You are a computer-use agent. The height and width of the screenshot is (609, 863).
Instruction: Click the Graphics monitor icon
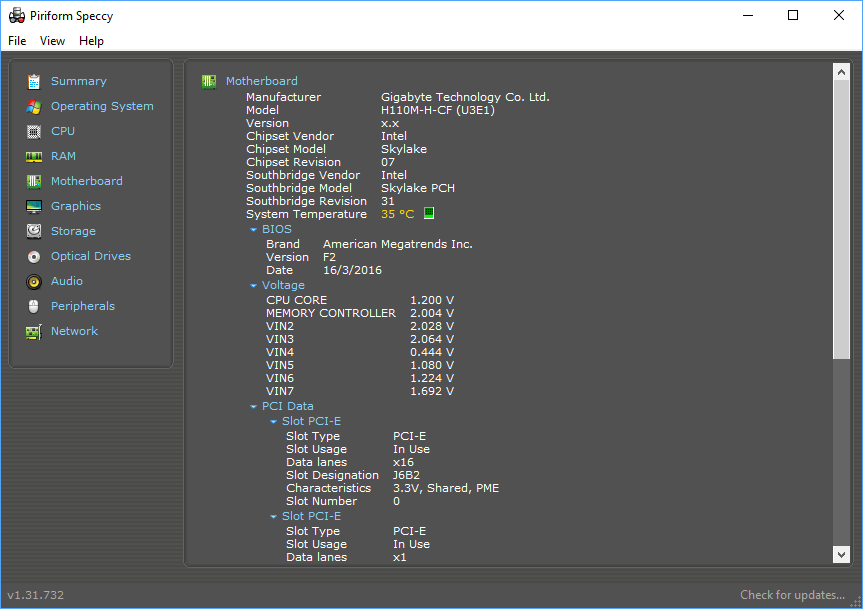[x=34, y=207]
